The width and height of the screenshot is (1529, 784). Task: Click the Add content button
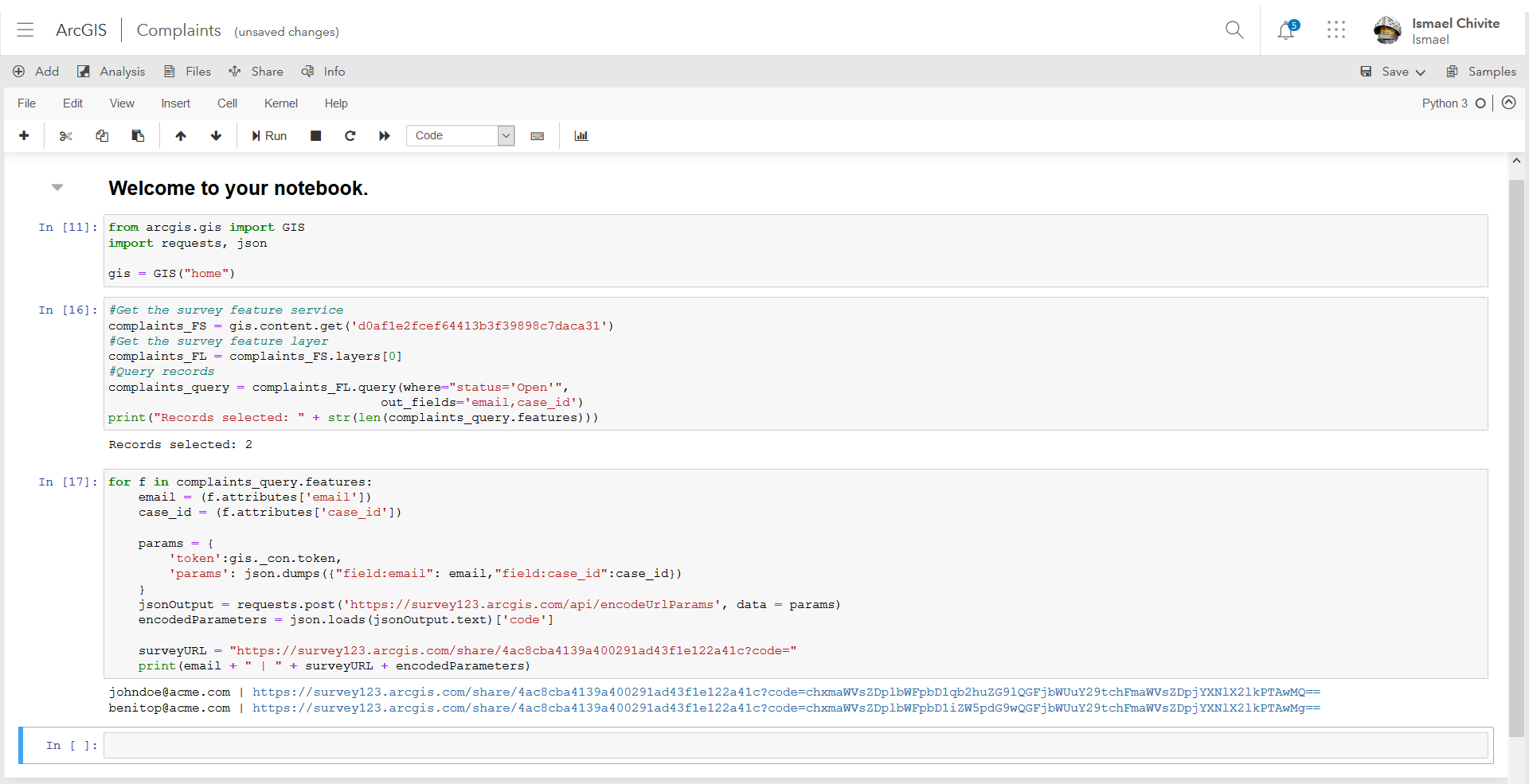click(36, 72)
